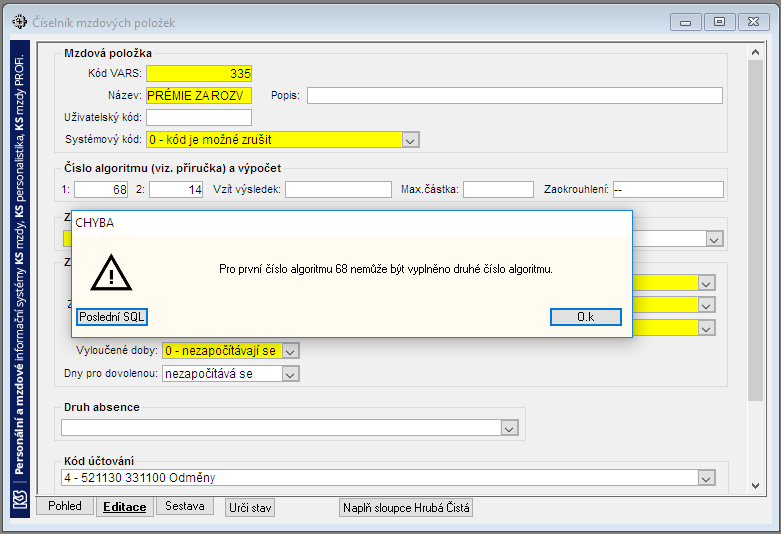This screenshot has width=781, height=534.
Task: Click the scrollbar down arrow
Action: (x=755, y=486)
